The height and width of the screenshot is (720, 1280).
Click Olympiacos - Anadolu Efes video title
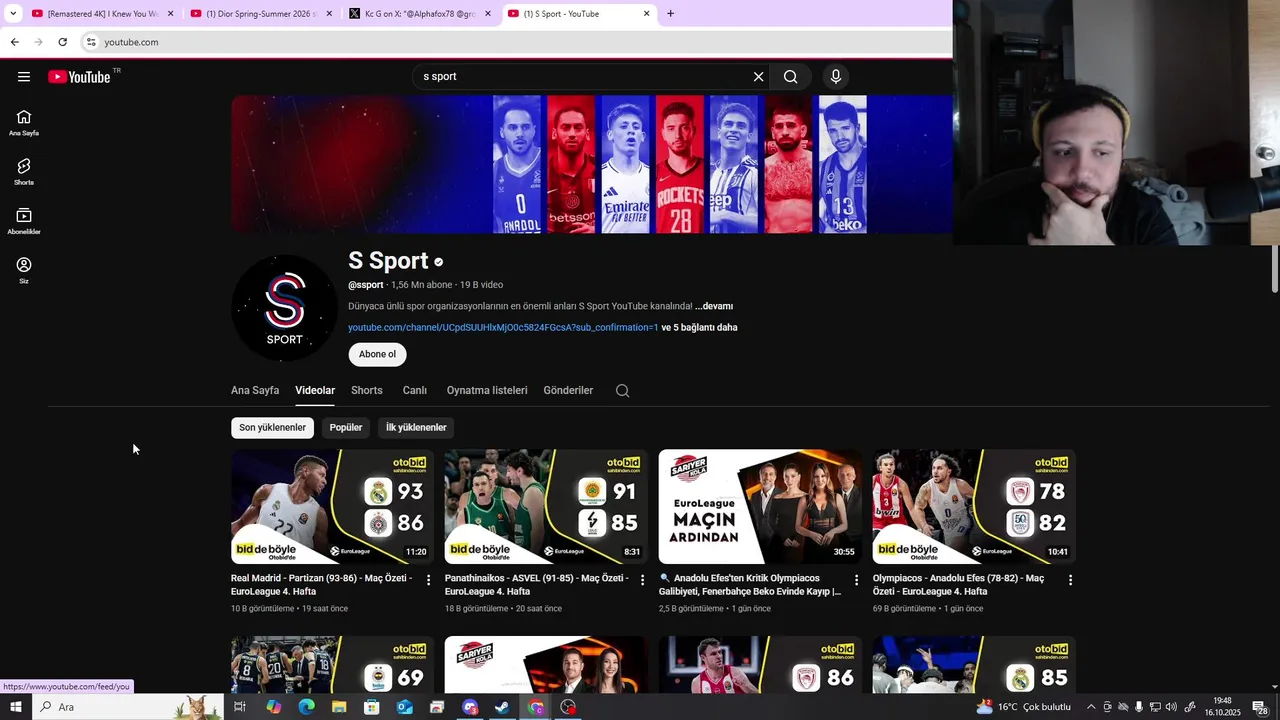[958, 585]
